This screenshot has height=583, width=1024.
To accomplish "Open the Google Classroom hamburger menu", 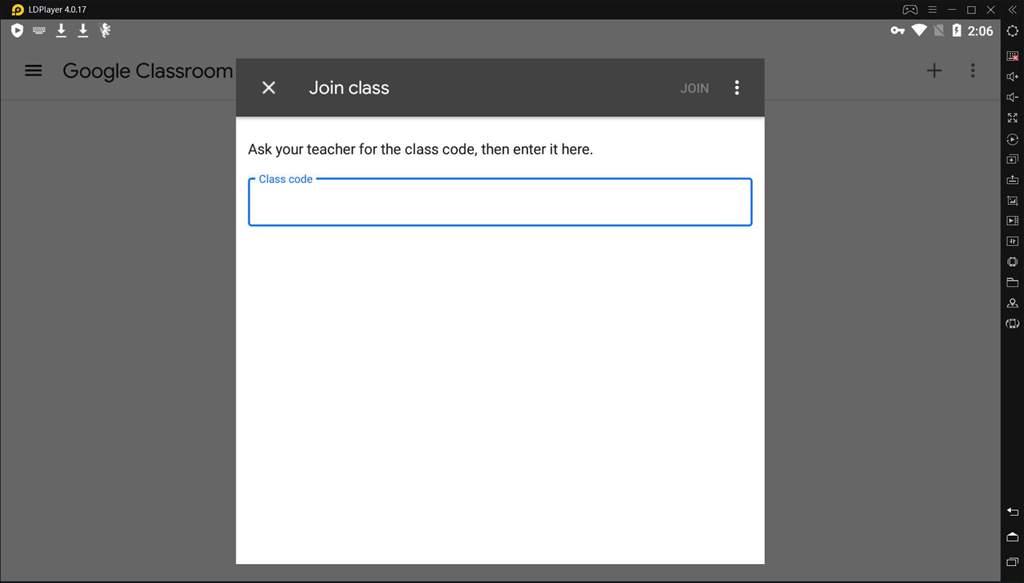I will pos(33,71).
